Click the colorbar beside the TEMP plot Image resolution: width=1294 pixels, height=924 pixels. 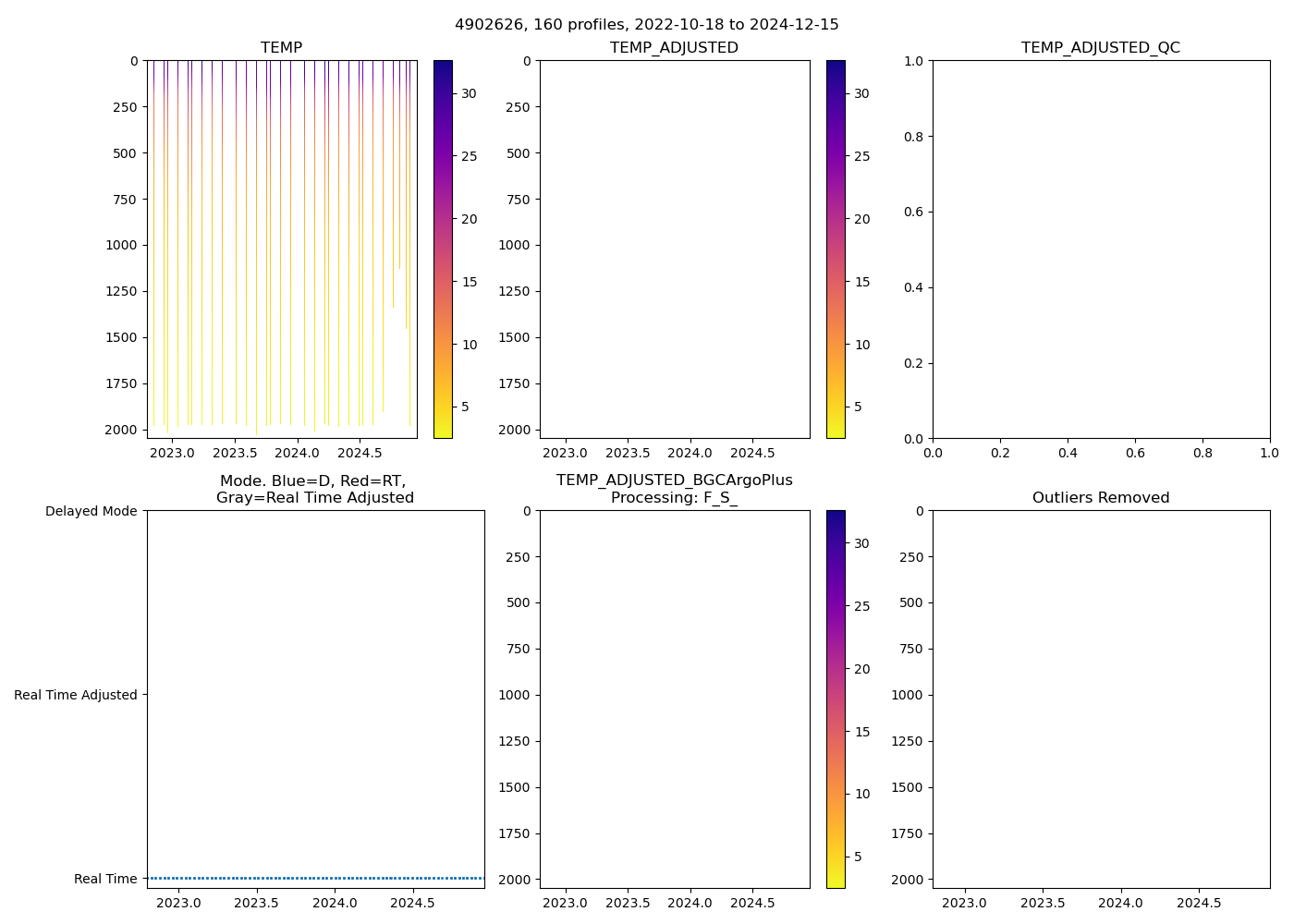tap(443, 249)
